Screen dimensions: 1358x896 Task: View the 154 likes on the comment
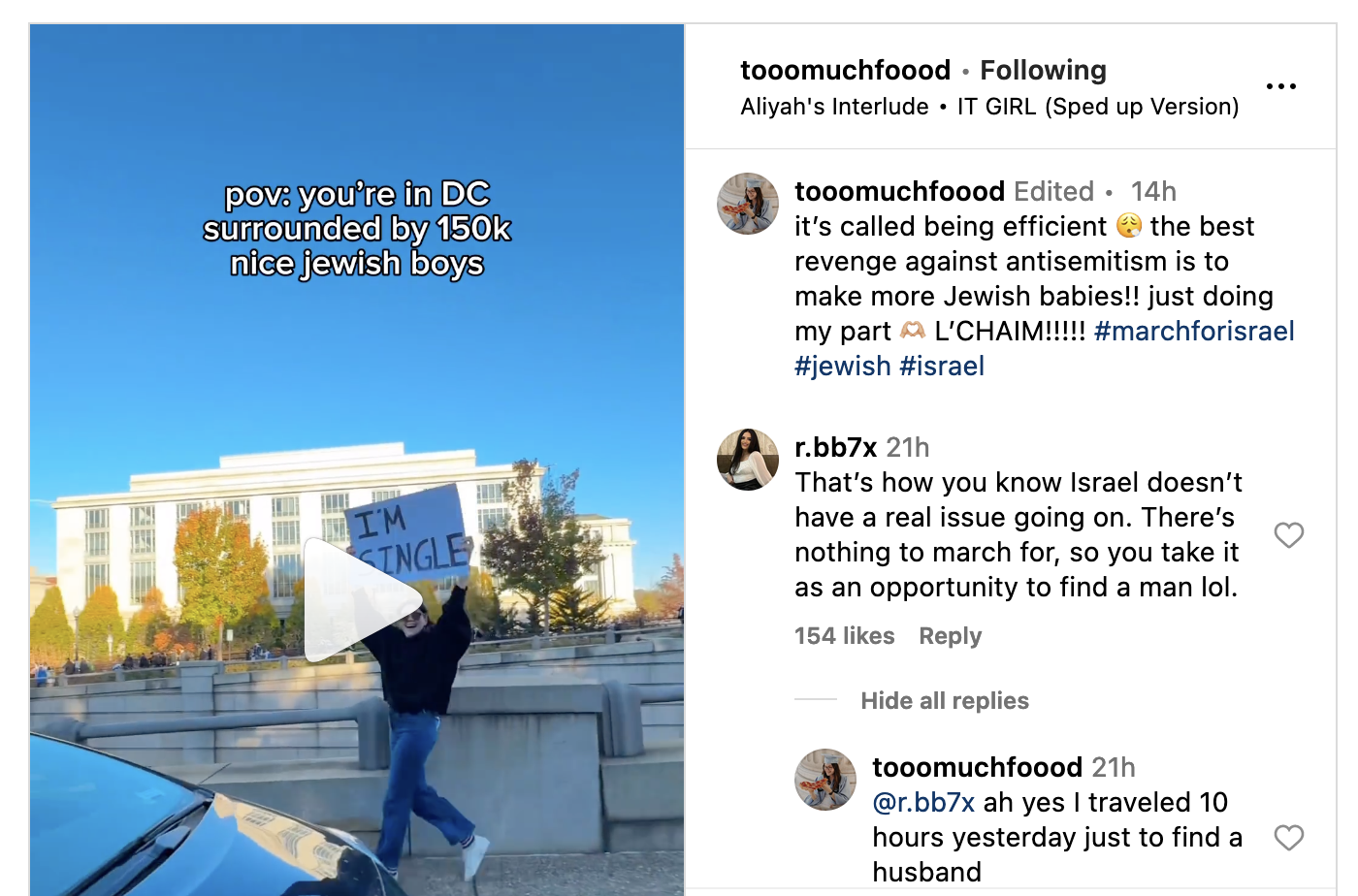click(844, 636)
